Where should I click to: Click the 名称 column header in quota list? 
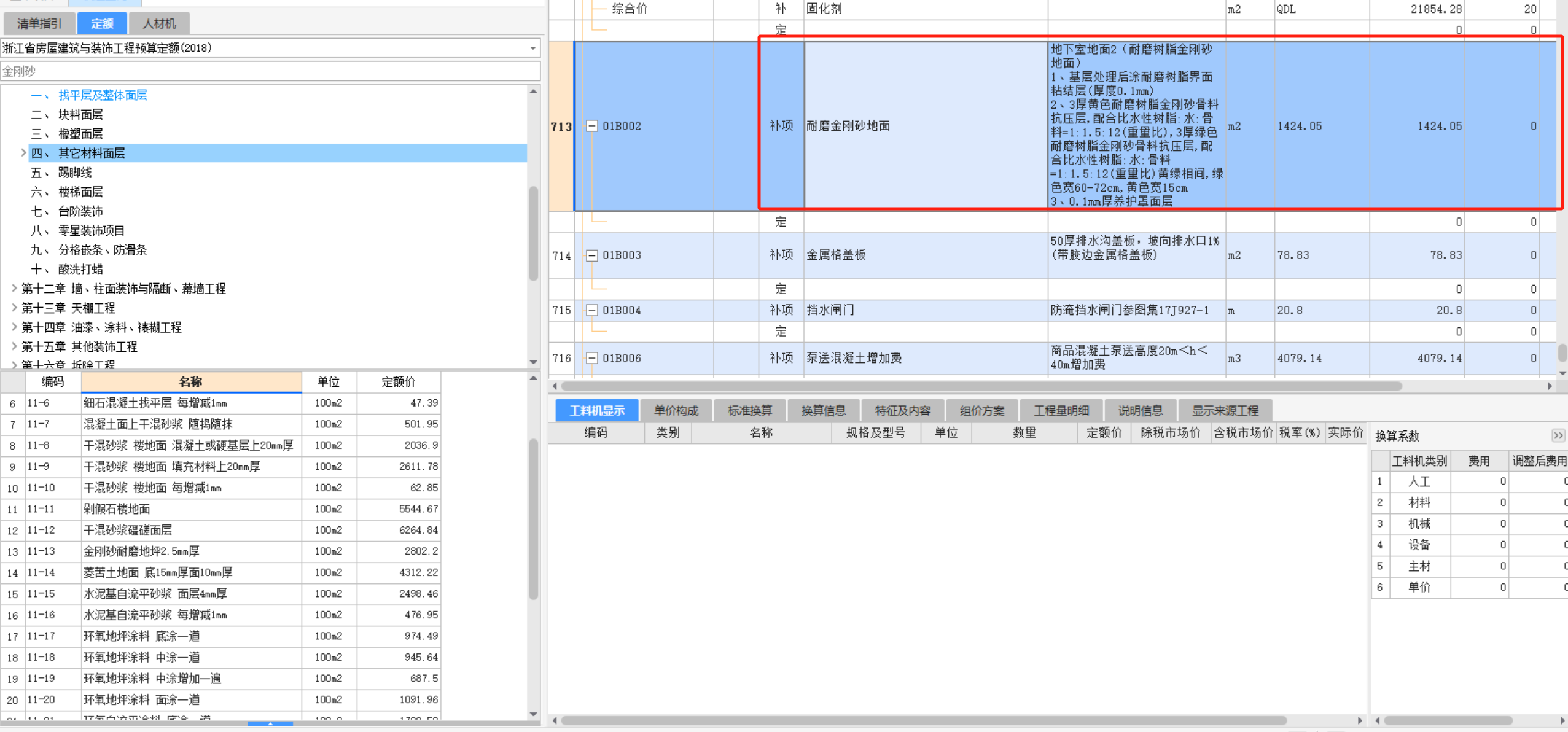click(x=191, y=382)
